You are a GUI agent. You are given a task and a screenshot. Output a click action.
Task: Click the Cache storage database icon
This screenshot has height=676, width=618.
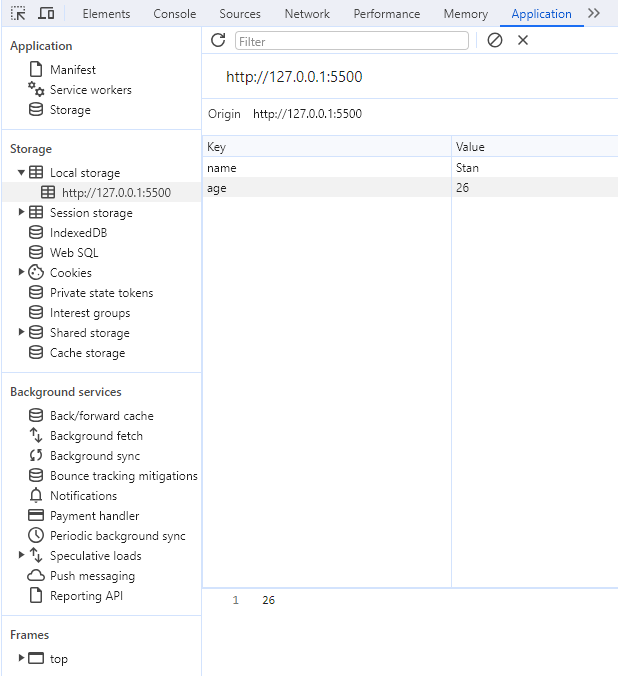pyautogui.click(x=36, y=352)
